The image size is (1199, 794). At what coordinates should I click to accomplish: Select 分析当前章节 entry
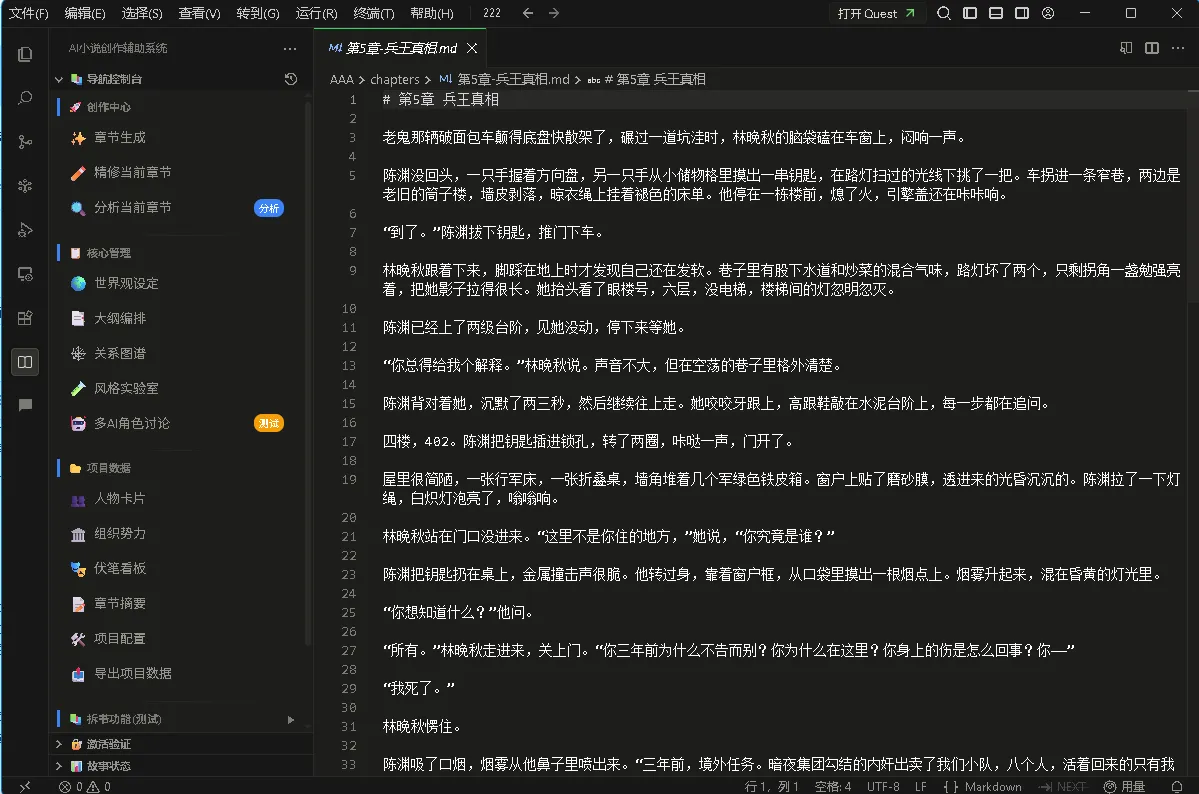(132, 208)
